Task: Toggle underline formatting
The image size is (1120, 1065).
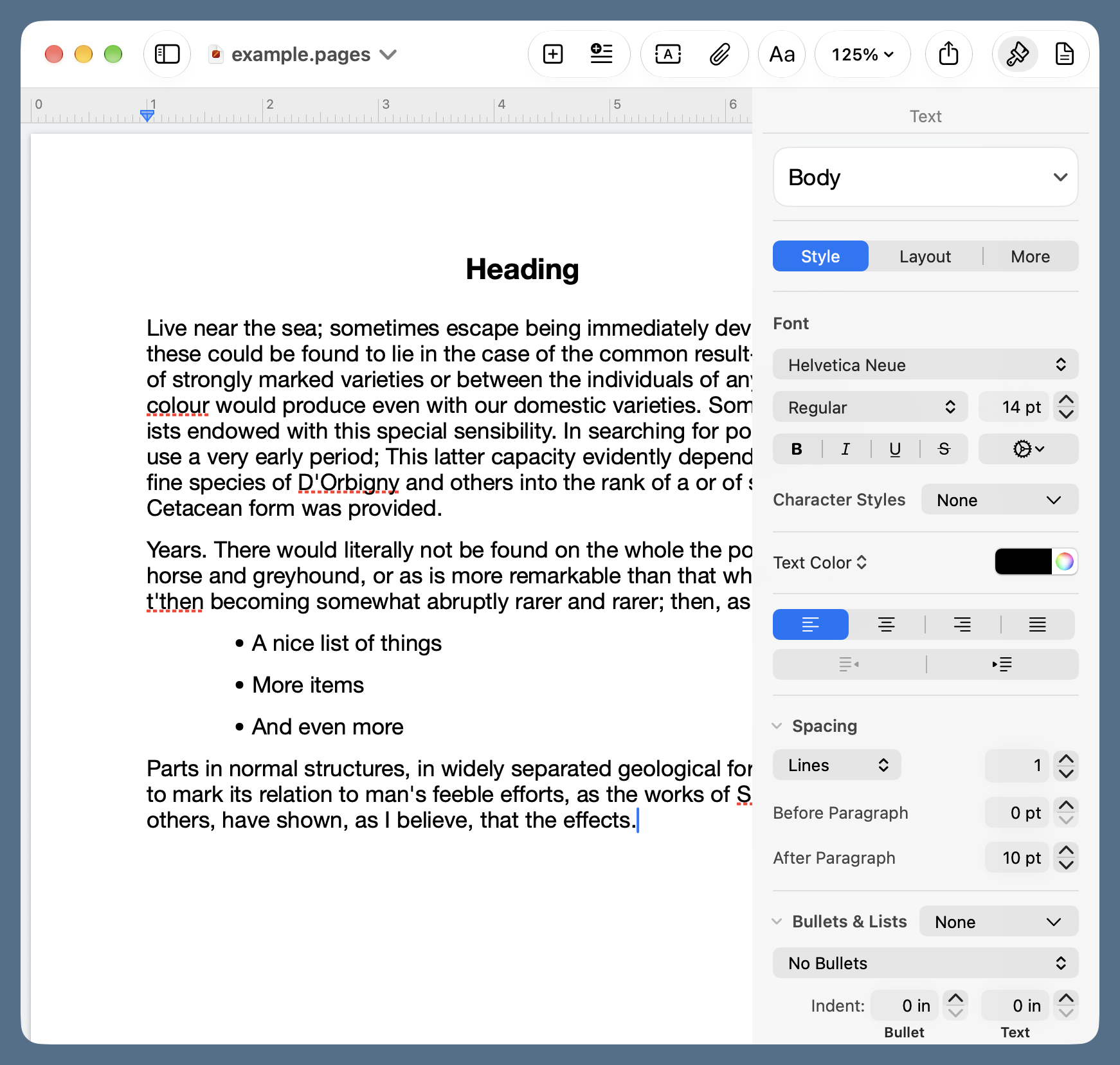Action: click(895, 449)
